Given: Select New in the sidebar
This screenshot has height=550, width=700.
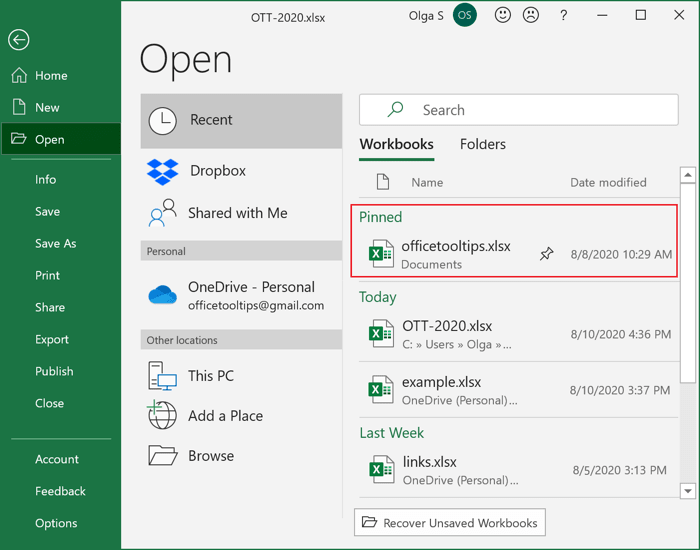Looking at the screenshot, I should pos(60,108).
